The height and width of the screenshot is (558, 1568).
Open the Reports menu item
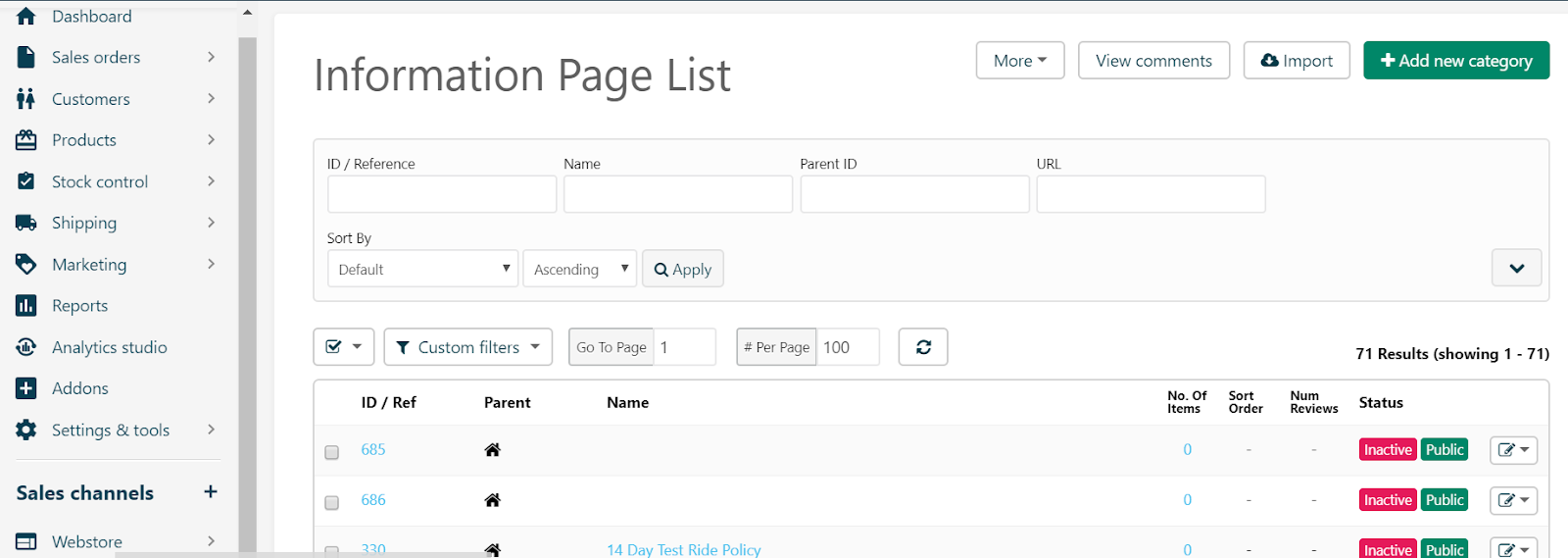79,306
